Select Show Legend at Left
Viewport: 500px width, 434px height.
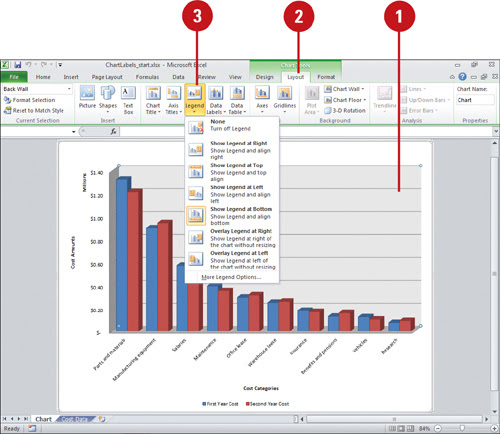[x=232, y=194]
